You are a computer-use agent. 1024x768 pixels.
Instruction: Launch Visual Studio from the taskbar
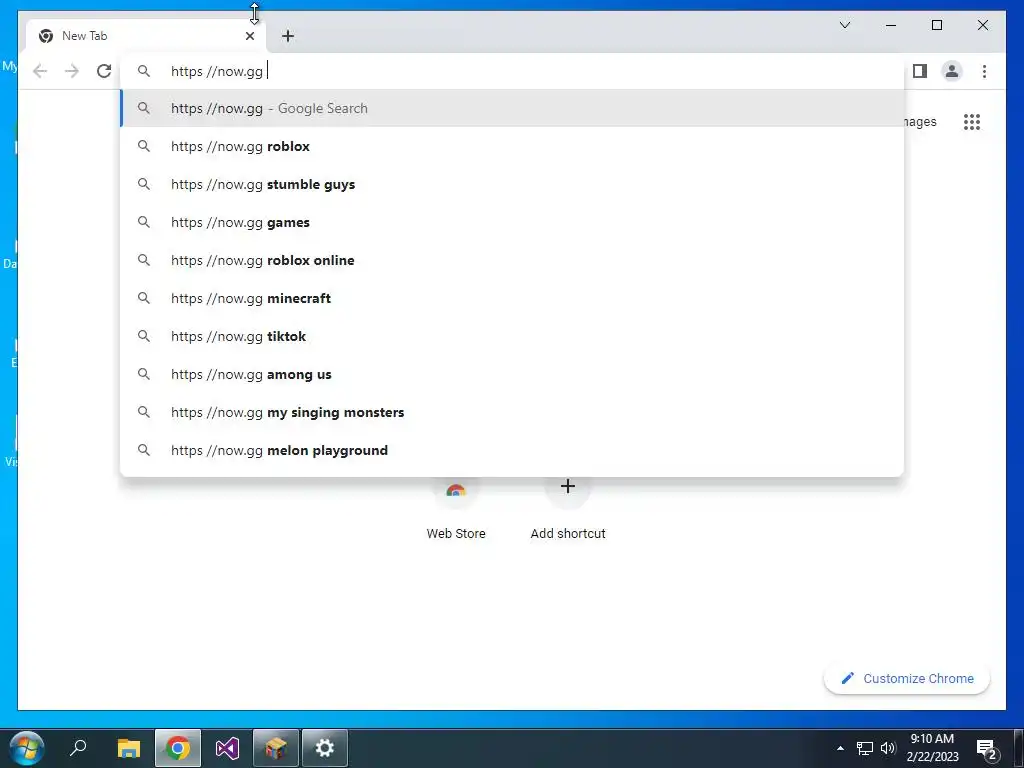point(227,748)
